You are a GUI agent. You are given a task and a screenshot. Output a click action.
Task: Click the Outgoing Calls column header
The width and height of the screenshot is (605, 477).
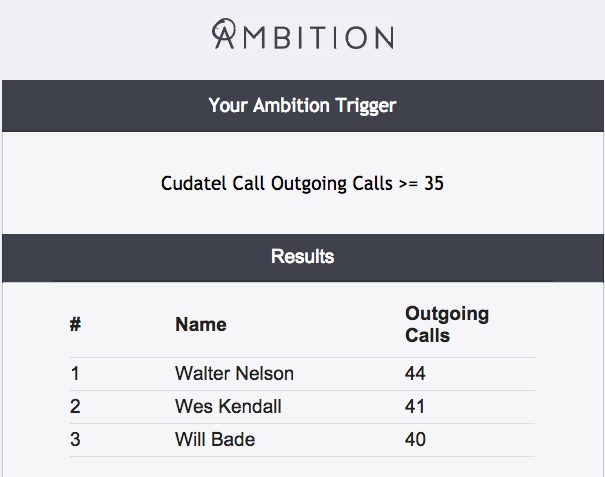[446, 324]
